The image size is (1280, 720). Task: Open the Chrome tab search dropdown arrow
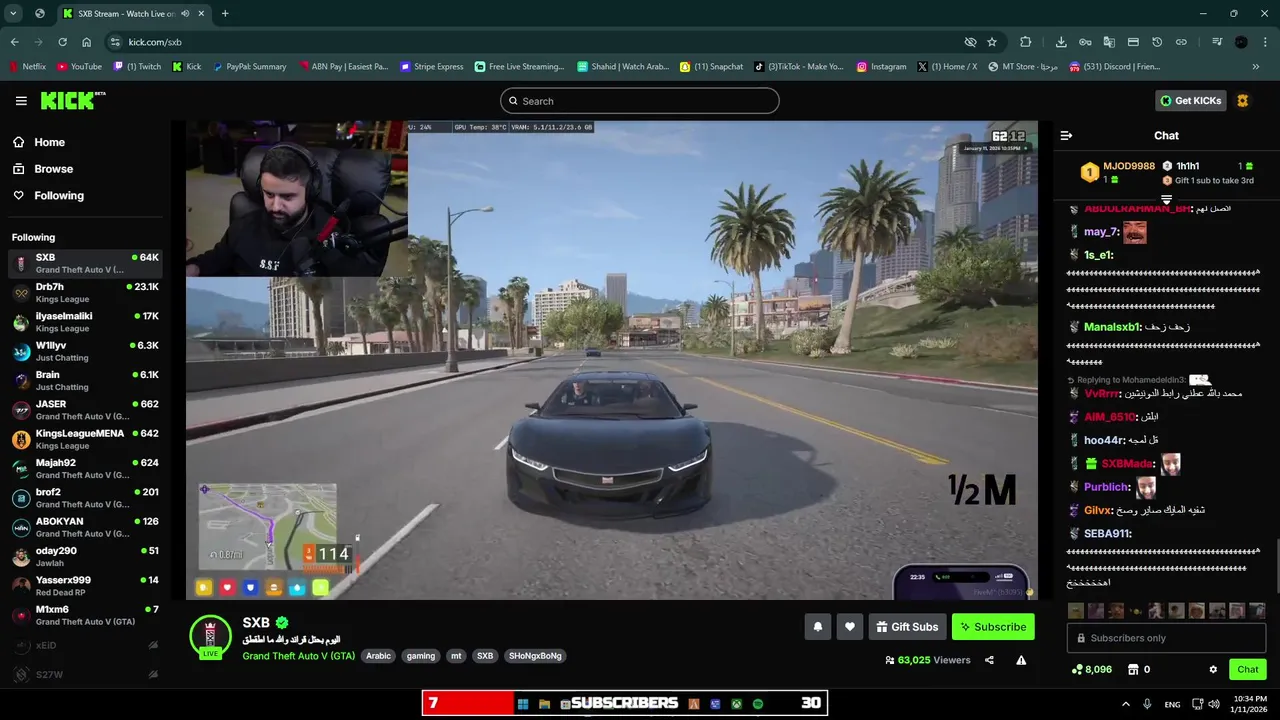[x=13, y=13]
